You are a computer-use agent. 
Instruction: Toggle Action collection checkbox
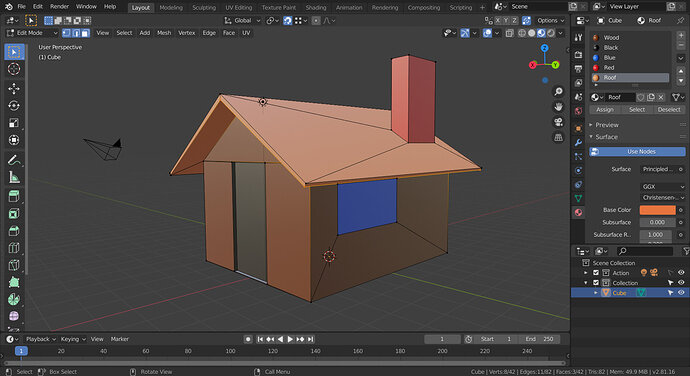point(596,273)
